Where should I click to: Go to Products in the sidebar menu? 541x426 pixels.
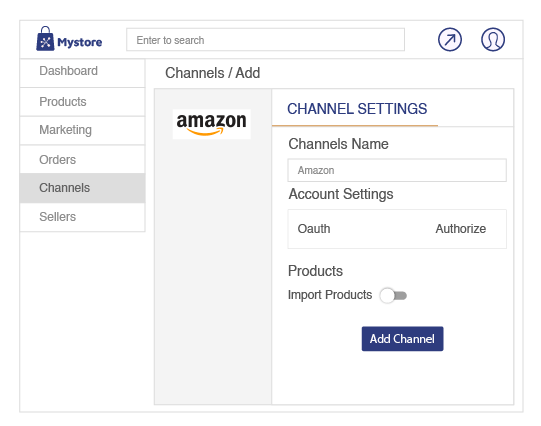(82, 102)
